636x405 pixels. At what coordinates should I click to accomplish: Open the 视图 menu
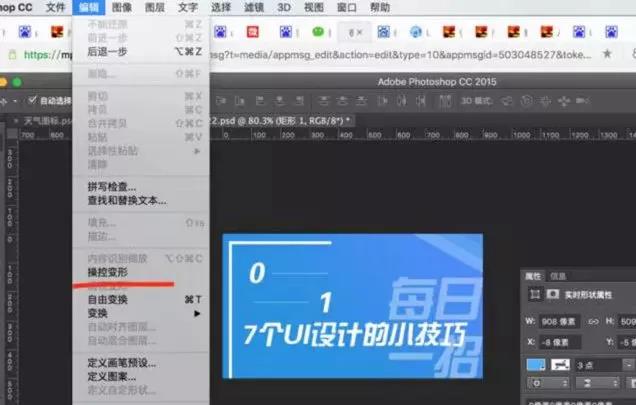point(314,7)
